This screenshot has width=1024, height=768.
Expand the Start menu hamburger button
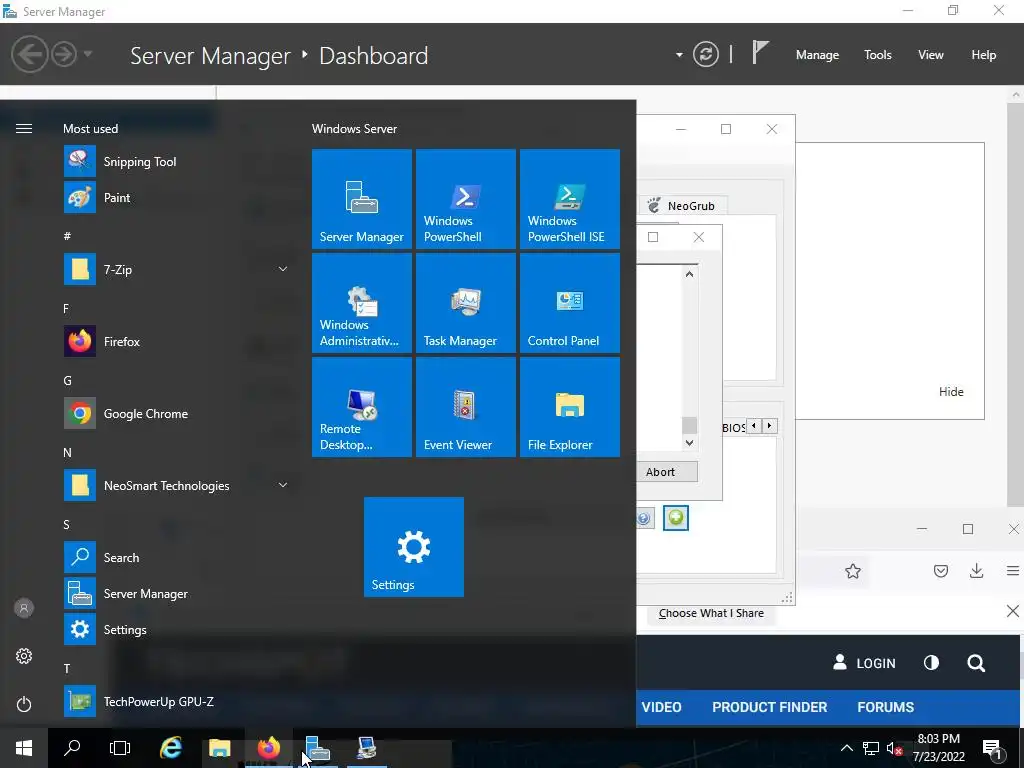(24, 129)
